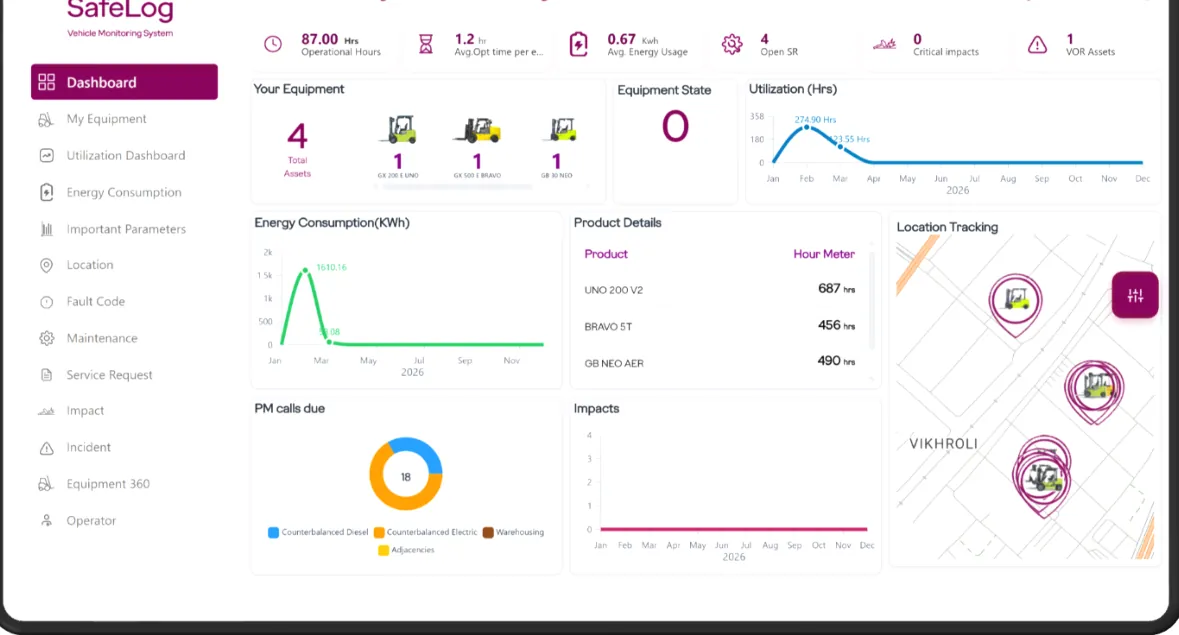Select the UNO 200 V2 product row

click(720, 289)
